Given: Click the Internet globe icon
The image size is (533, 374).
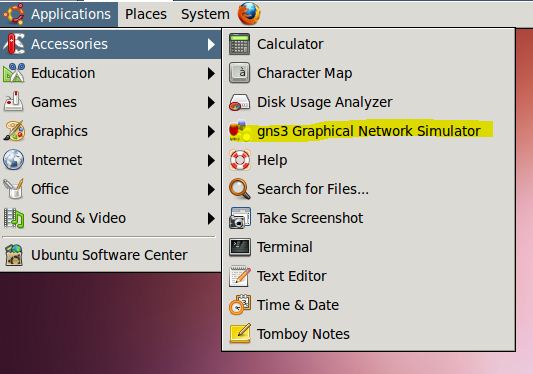Looking at the screenshot, I should click(14, 160).
